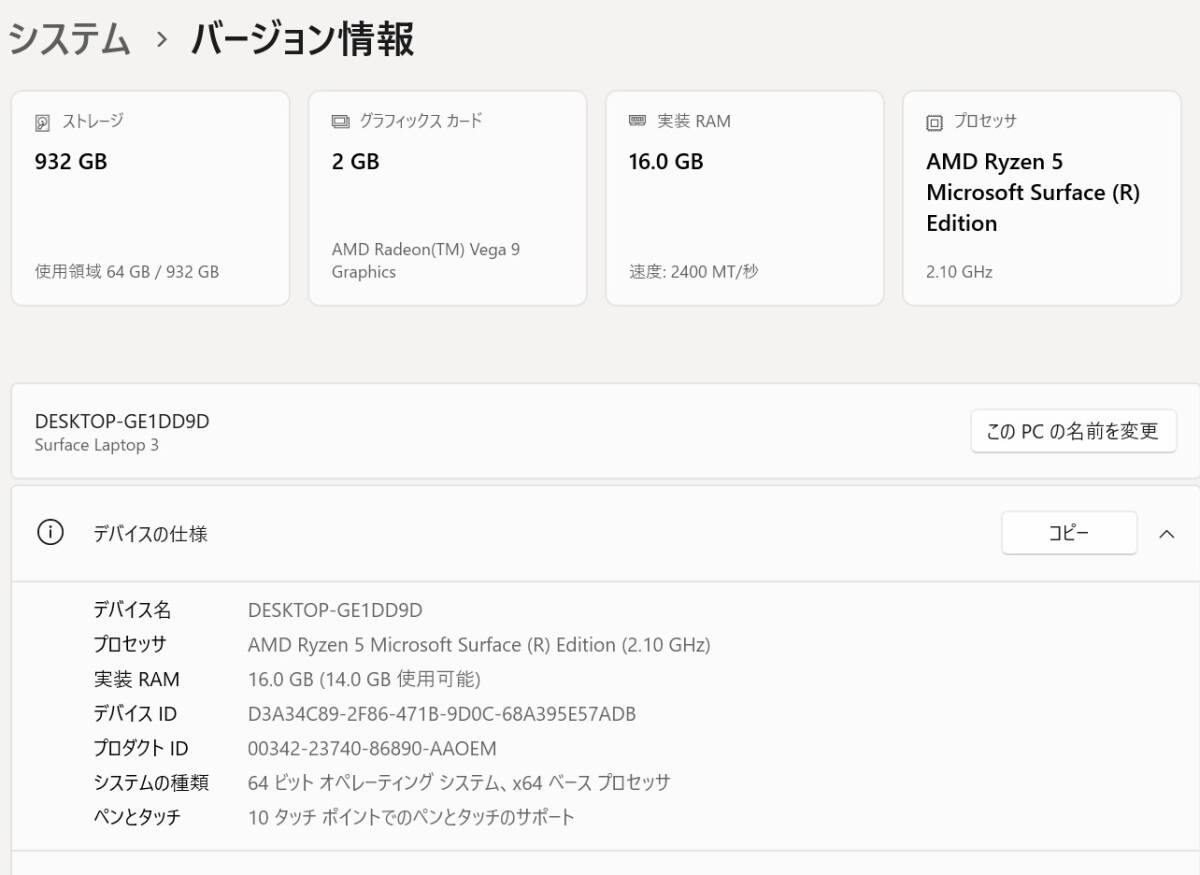Click the device specifications info icon
This screenshot has width=1200, height=875.
click(x=49, y=533)
